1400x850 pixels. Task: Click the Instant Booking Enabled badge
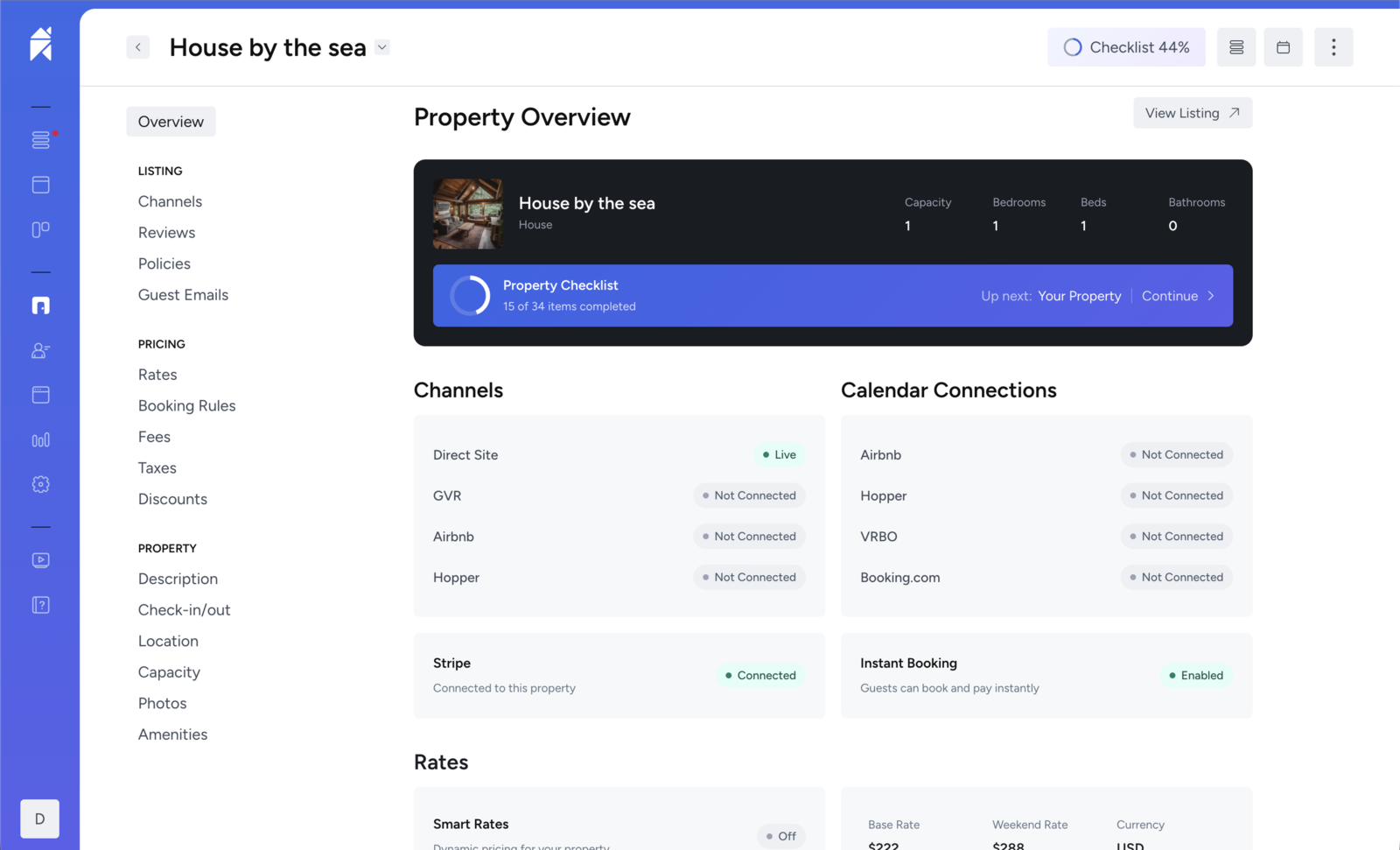point(1196,676)
